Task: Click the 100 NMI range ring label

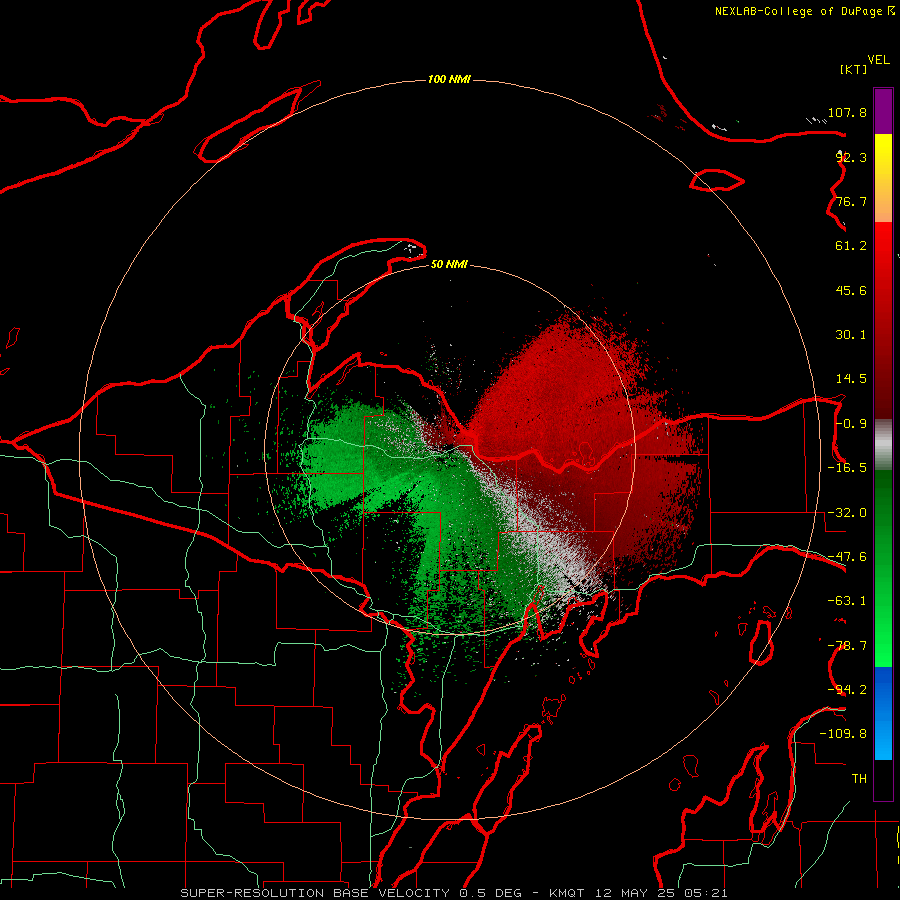Action: coord(449,79)
